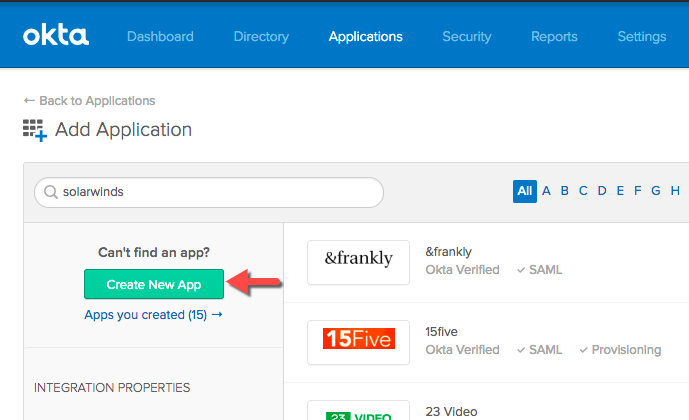The width and height of the screenshot is (689, 420).
Task: Open the Dashboard menu
Action: [160, 36]
